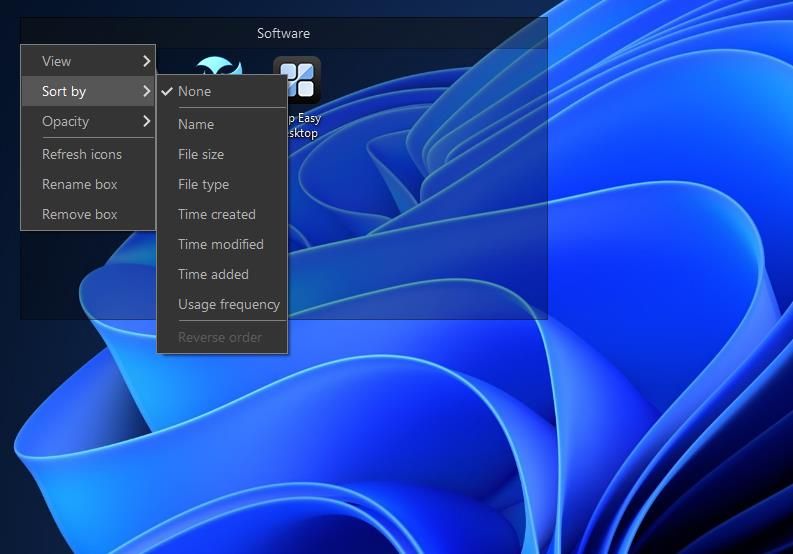Viewport: 793px width, 554px height.
Task: Click the Software box title bar
Action: 284,33
